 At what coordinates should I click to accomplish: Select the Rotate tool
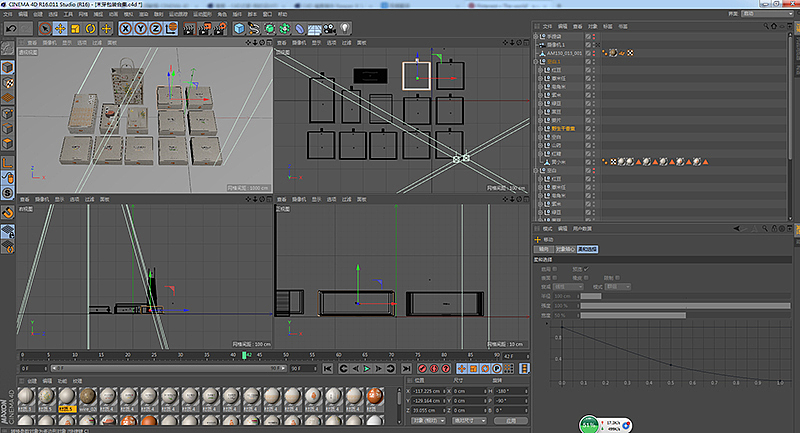click(91, 29)
